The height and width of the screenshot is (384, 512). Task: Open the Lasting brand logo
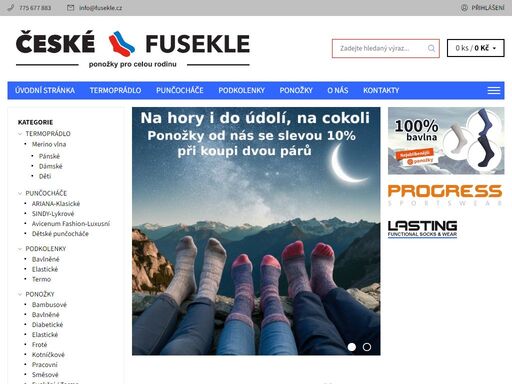tap(422, 229)
